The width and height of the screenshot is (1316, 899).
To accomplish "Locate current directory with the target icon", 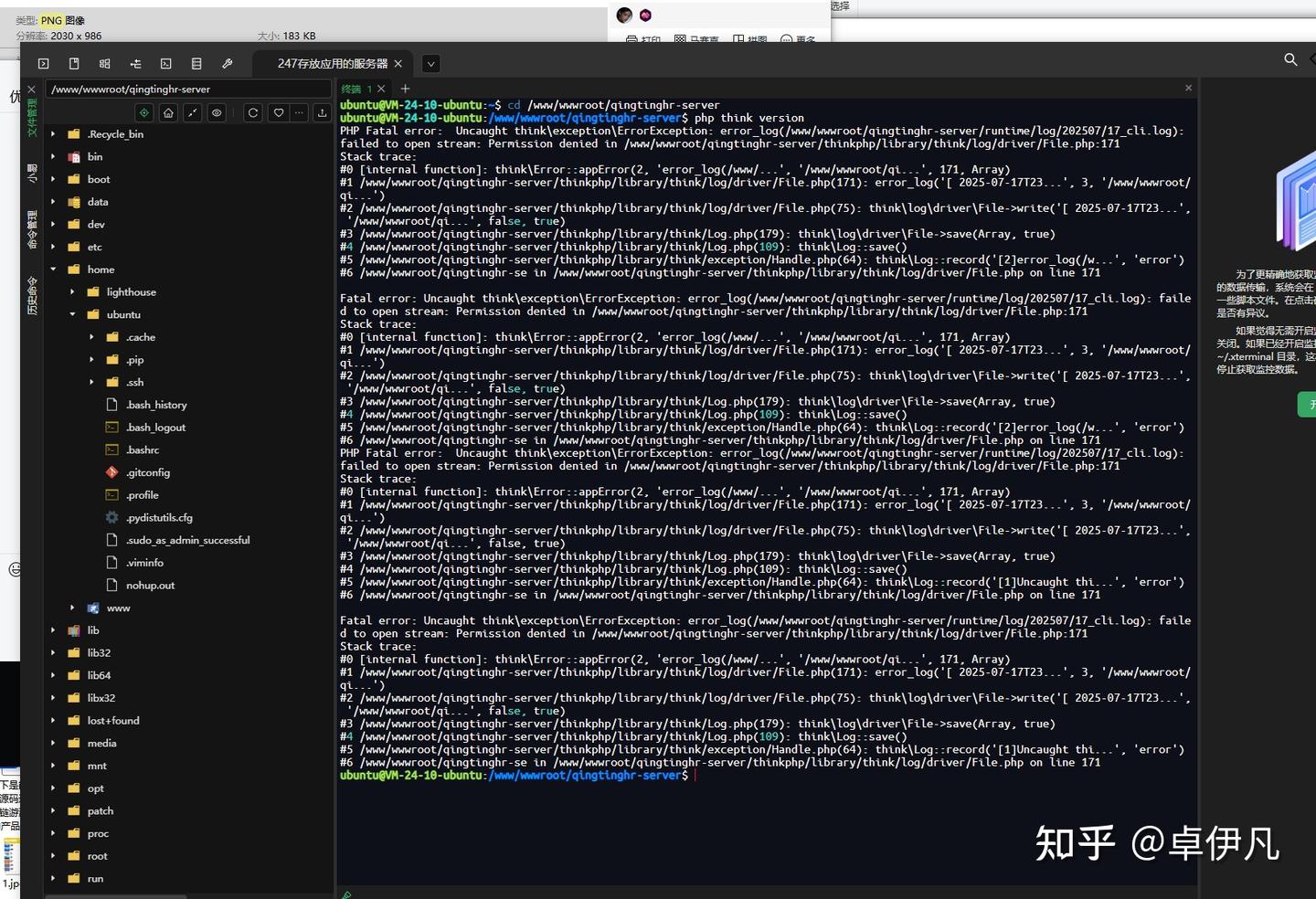I will point(143,112).
